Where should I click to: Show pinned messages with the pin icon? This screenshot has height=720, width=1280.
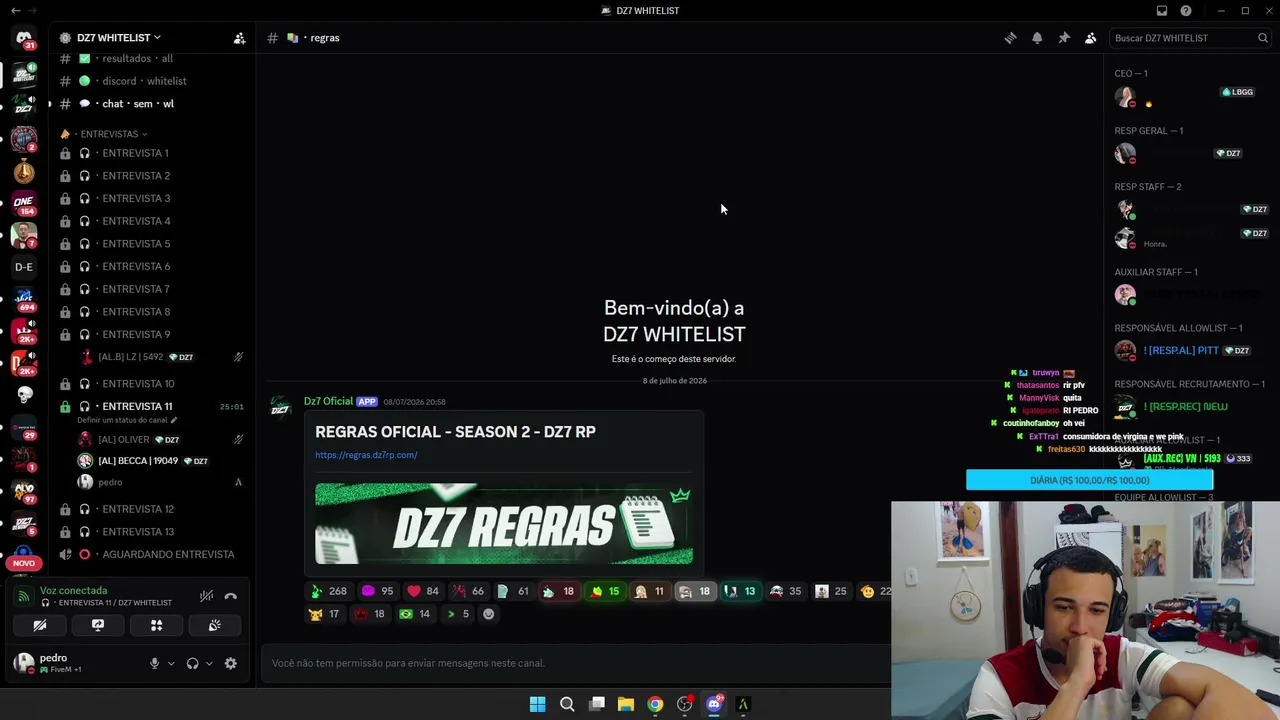pos(1064,38)
